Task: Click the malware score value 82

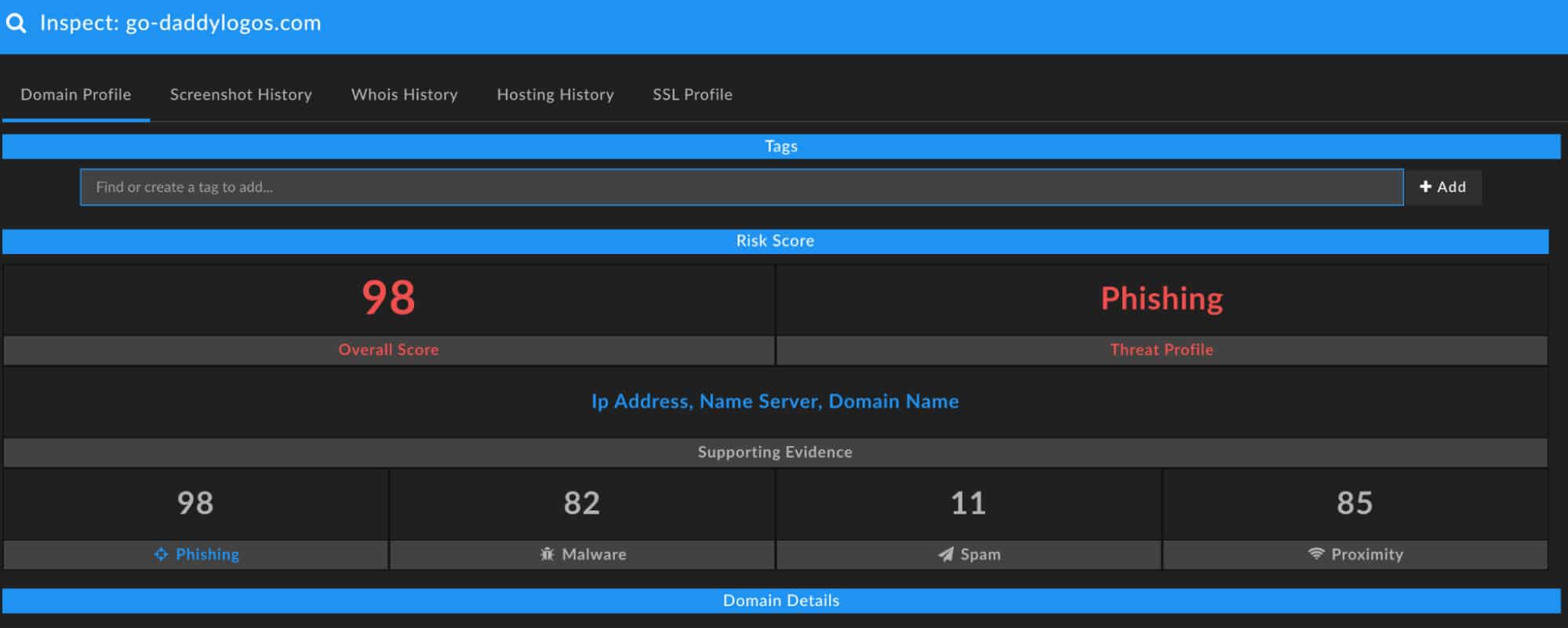Action: tap(582, 503)
